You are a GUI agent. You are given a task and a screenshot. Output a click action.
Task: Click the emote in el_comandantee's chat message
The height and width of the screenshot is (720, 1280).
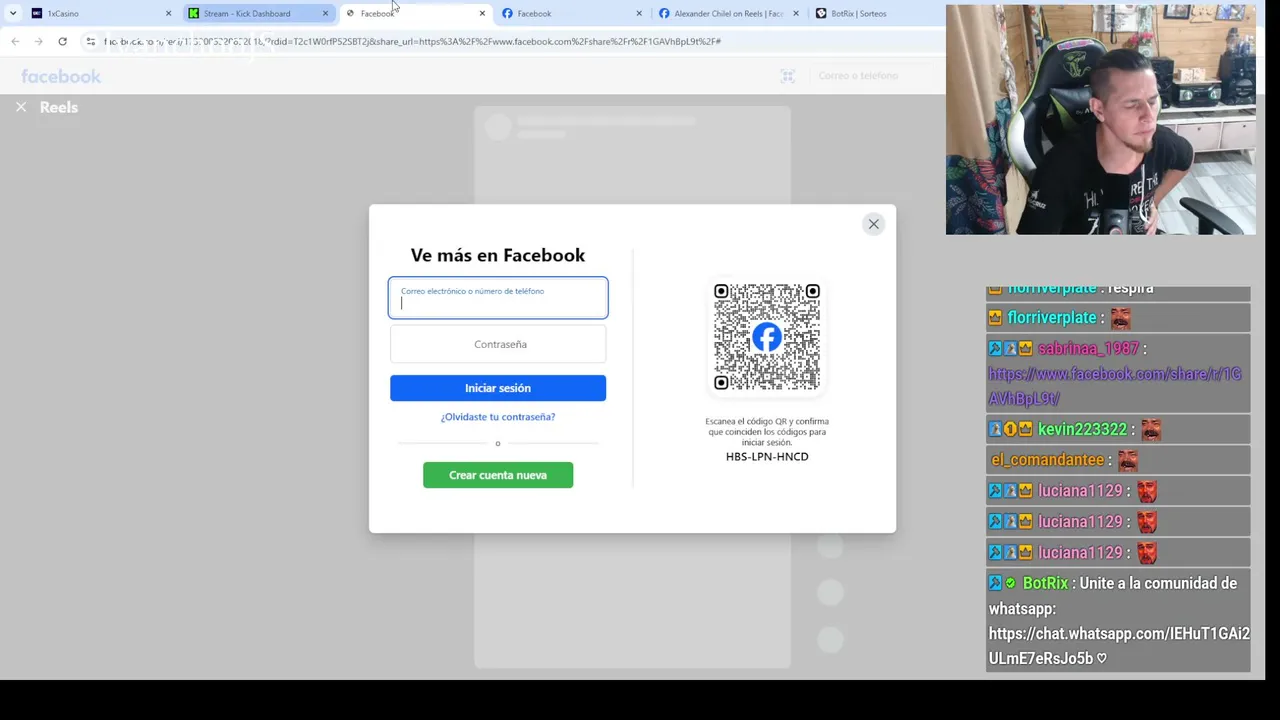(x=1127, y=460)
